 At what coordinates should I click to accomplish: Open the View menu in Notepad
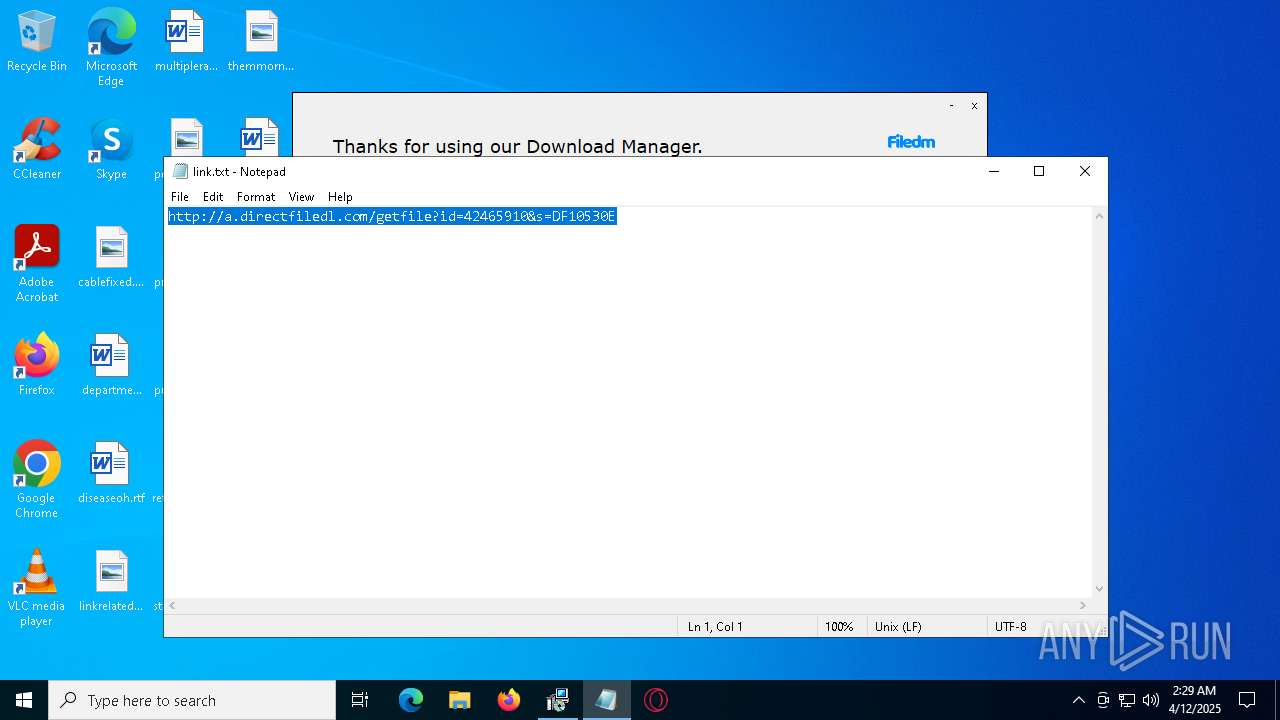(301, 197)
